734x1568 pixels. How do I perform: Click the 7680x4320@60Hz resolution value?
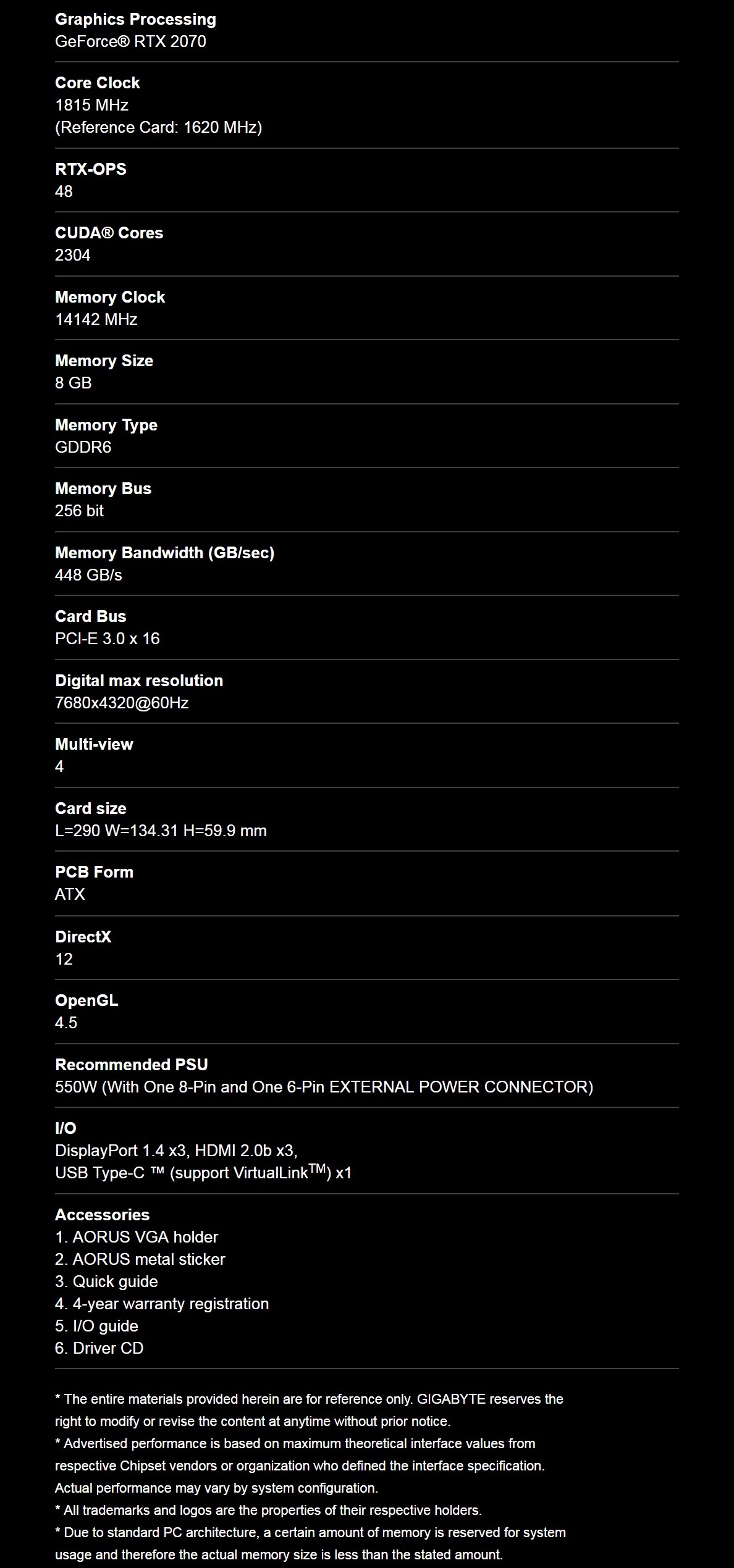[x=122, y=703]
